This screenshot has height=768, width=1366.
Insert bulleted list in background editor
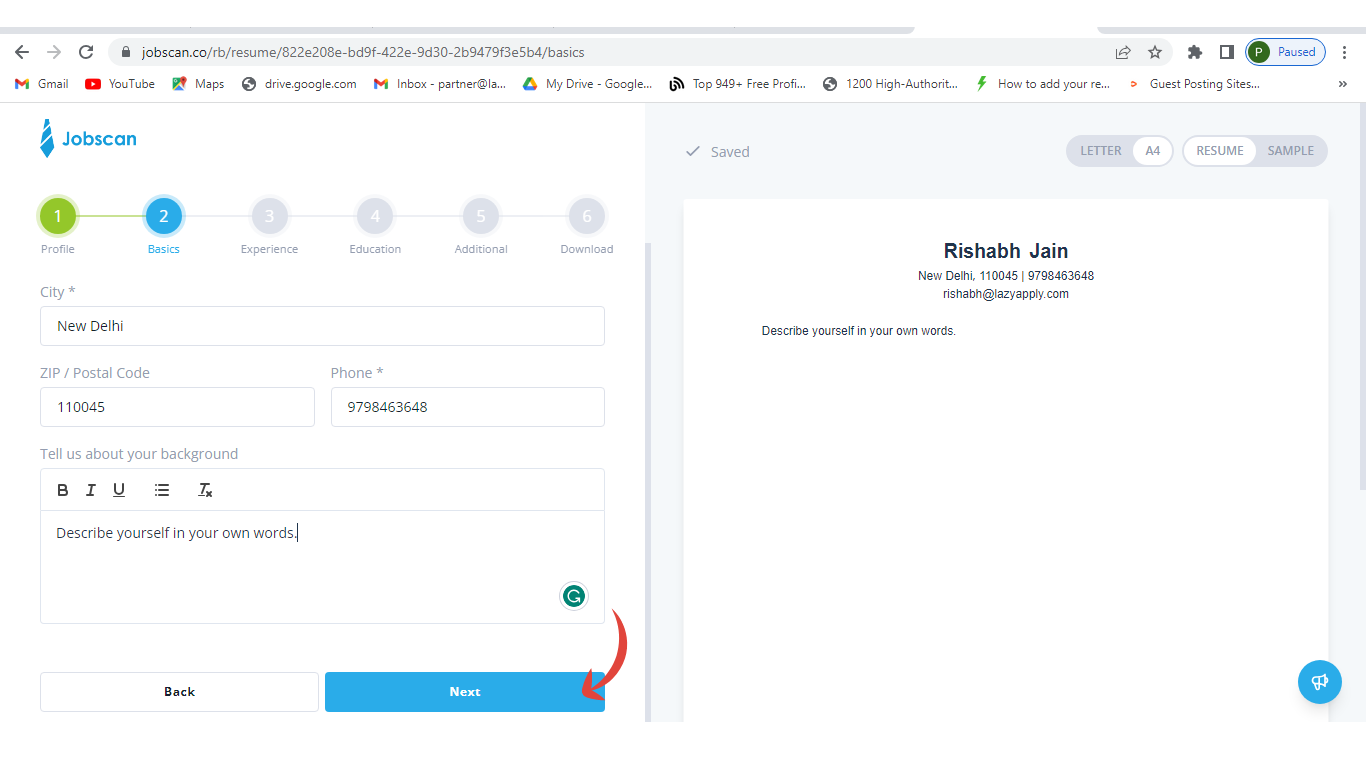tap(162, 490)
